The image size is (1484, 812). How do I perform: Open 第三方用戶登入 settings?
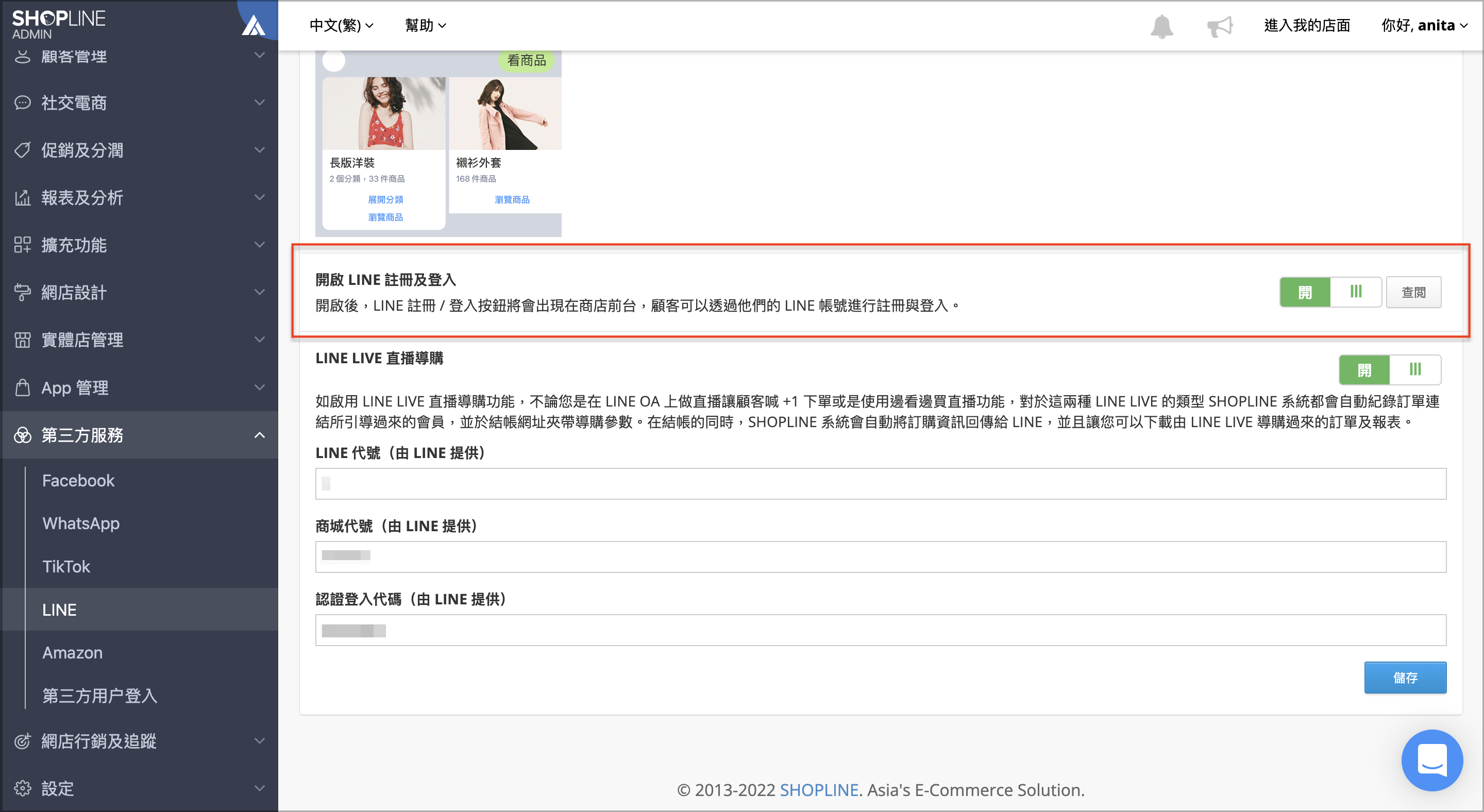[99, 696]
